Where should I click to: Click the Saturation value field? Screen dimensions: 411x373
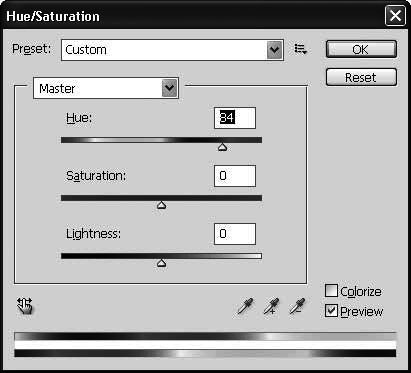(235, 176)
